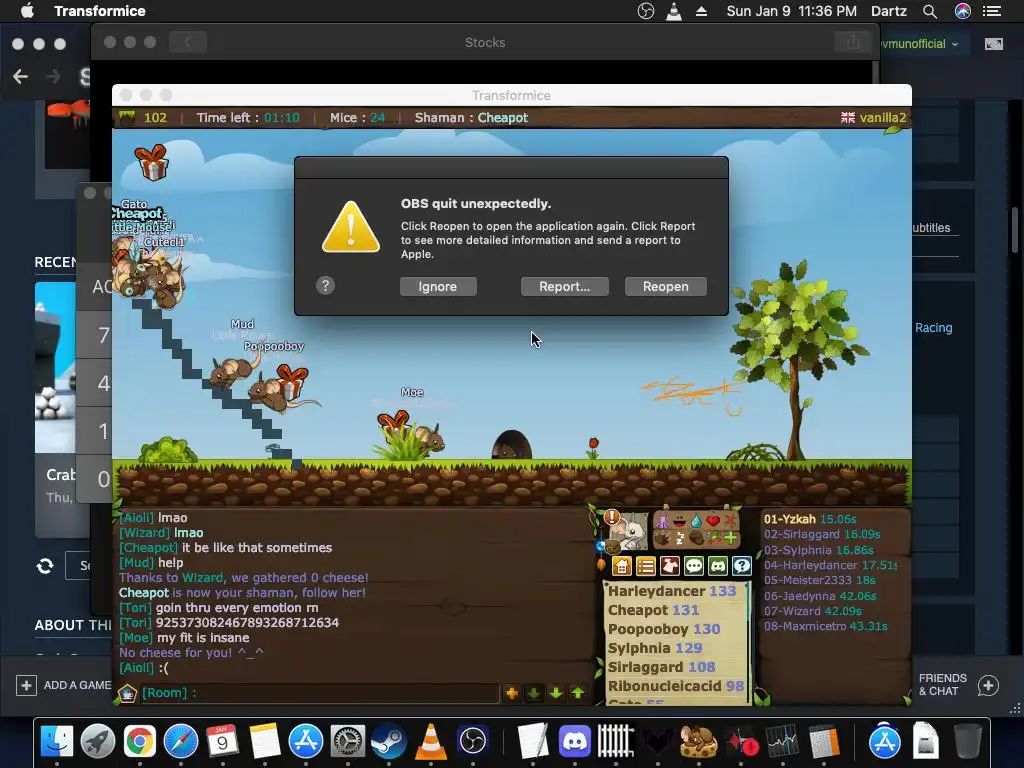Click 01-Yzkah in finish ranking
This screenshot has height=768, width=1024.
point(810,519)
